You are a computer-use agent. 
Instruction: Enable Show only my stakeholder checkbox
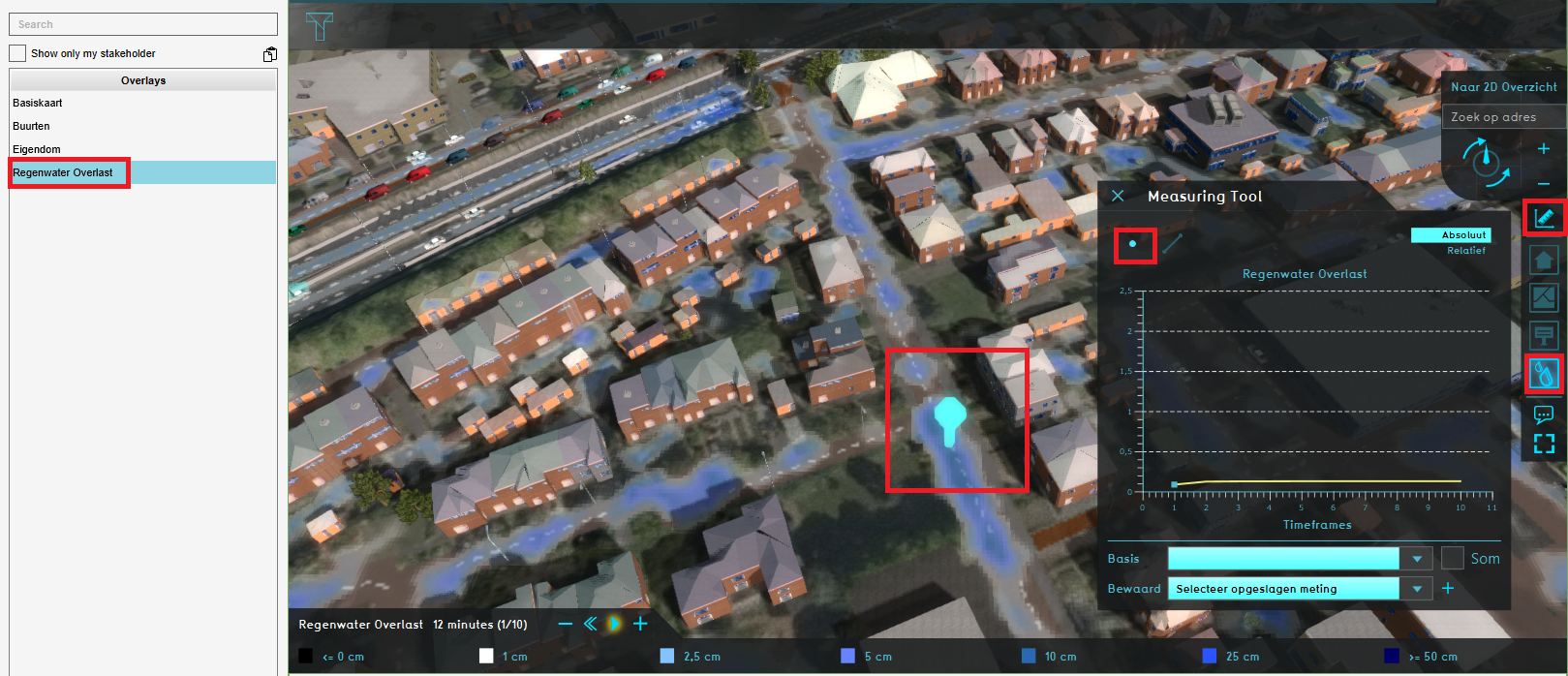(17, 53)
